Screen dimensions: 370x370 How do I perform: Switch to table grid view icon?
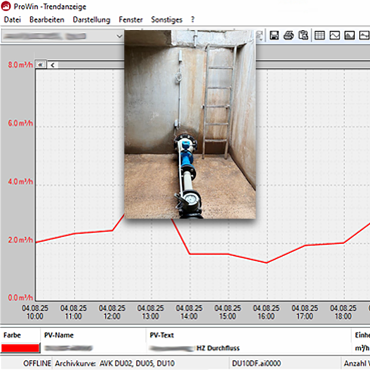coord(320,35)
